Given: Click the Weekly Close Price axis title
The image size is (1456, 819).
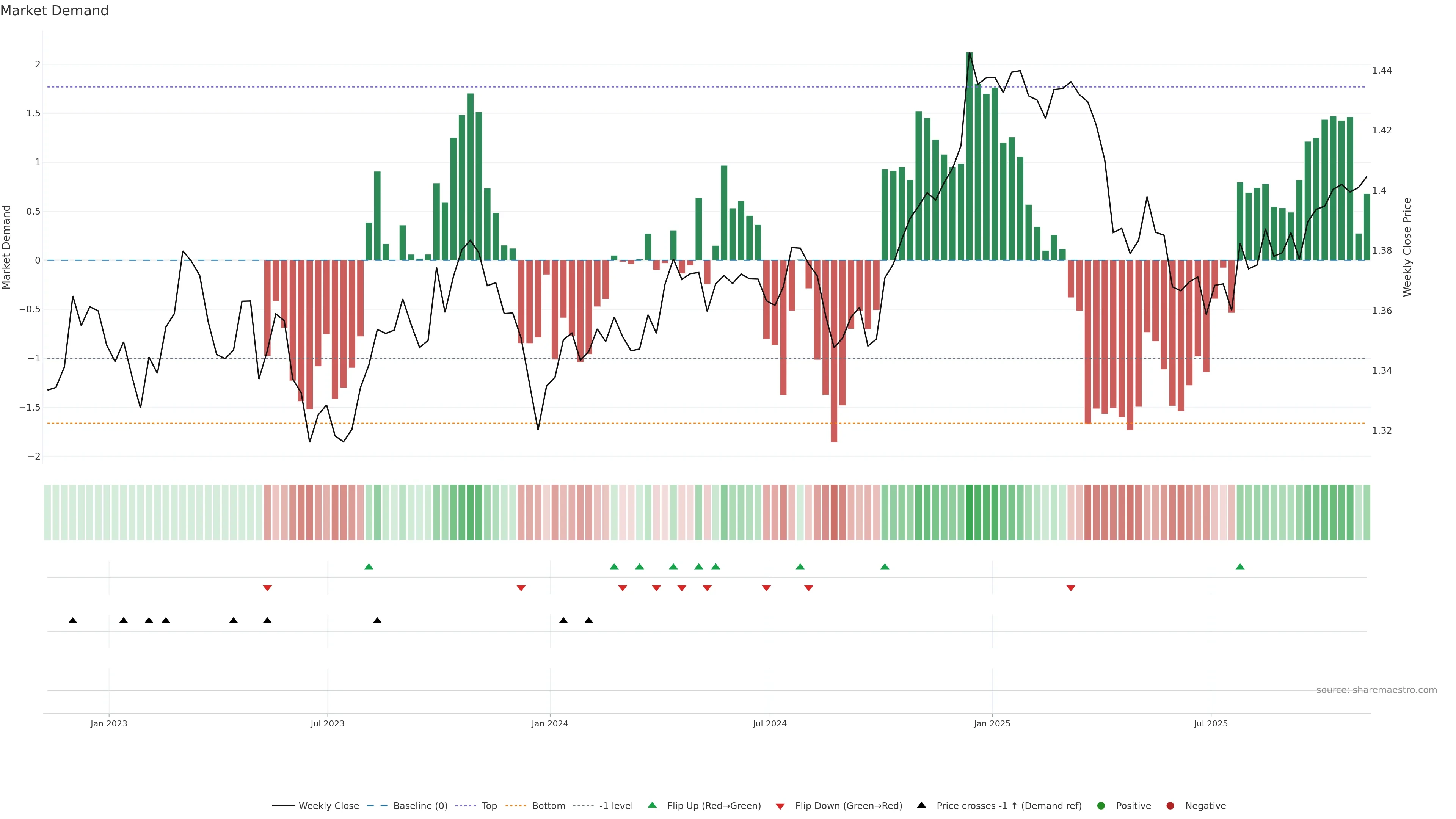Looking at the screenshot, I should point(1407,247).
